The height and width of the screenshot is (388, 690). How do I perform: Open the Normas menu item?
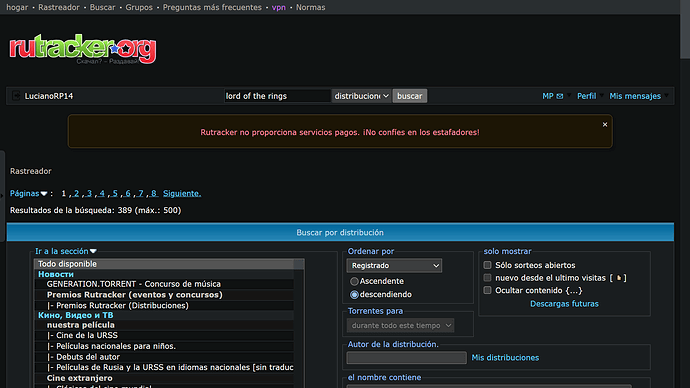[311, 7]
